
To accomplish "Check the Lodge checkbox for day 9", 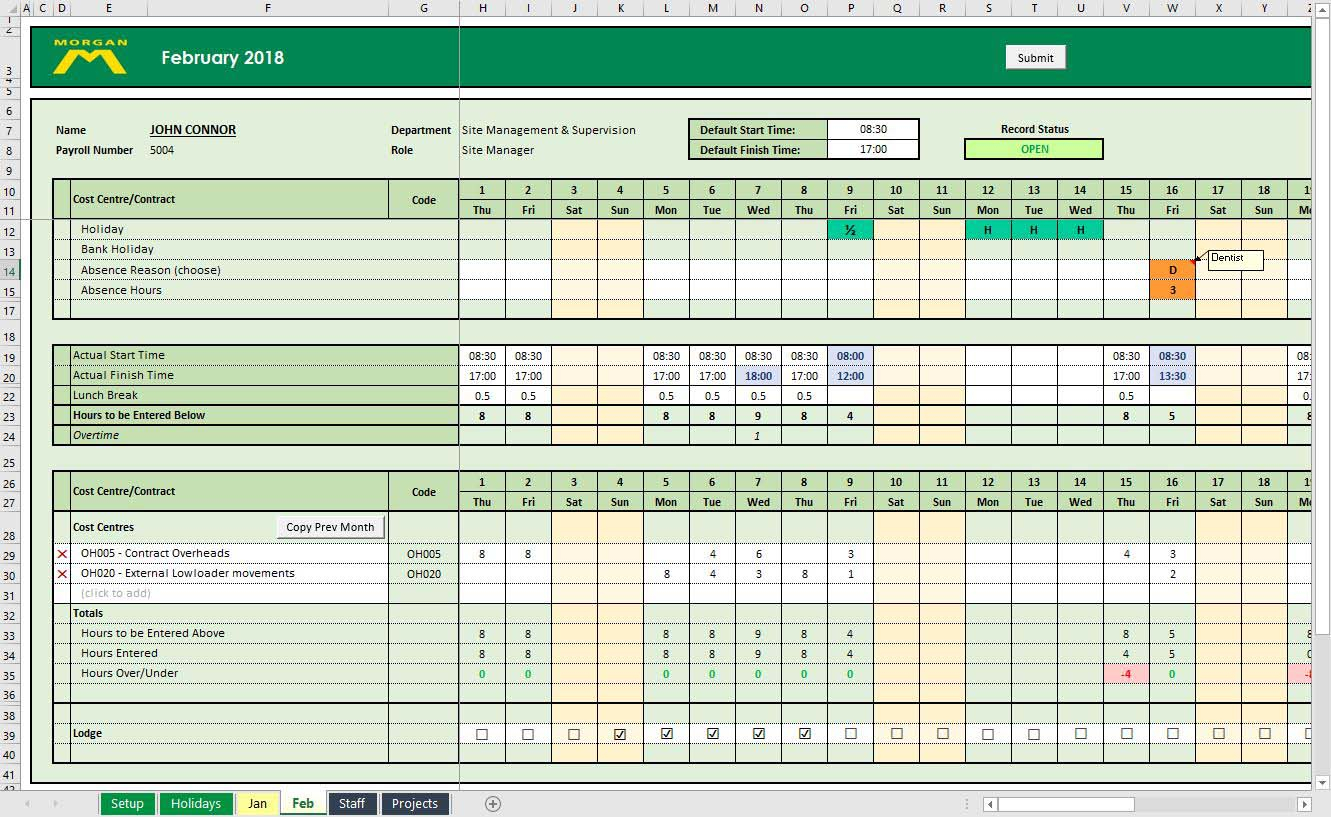I will (x=851, y=734).
